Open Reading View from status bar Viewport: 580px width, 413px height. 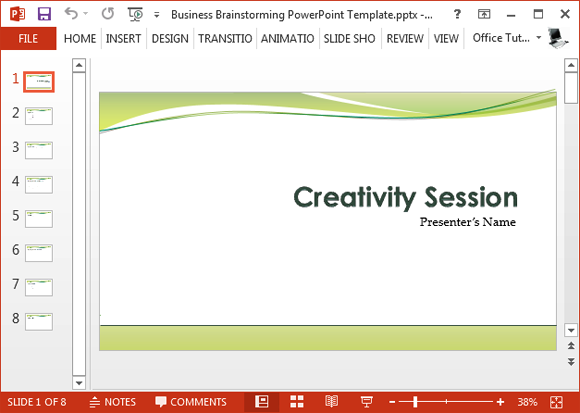pos(331,402)
